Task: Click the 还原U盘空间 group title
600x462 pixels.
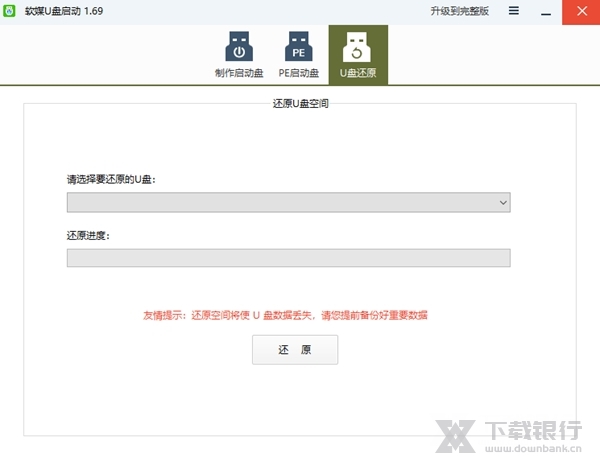Action: click(x=300, y=103)
